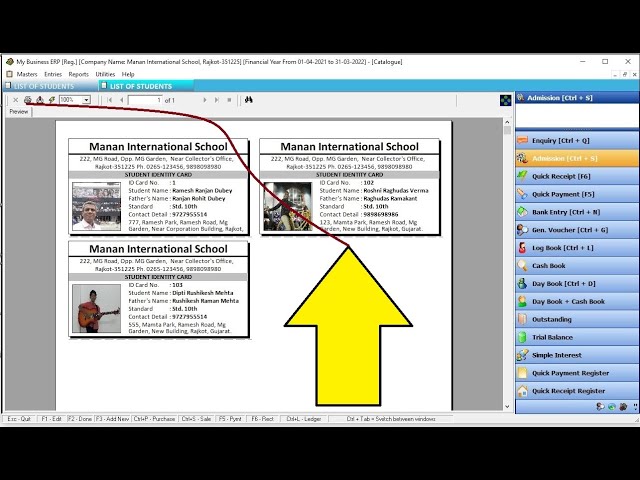Open the Masters menu

coord(27,74)
